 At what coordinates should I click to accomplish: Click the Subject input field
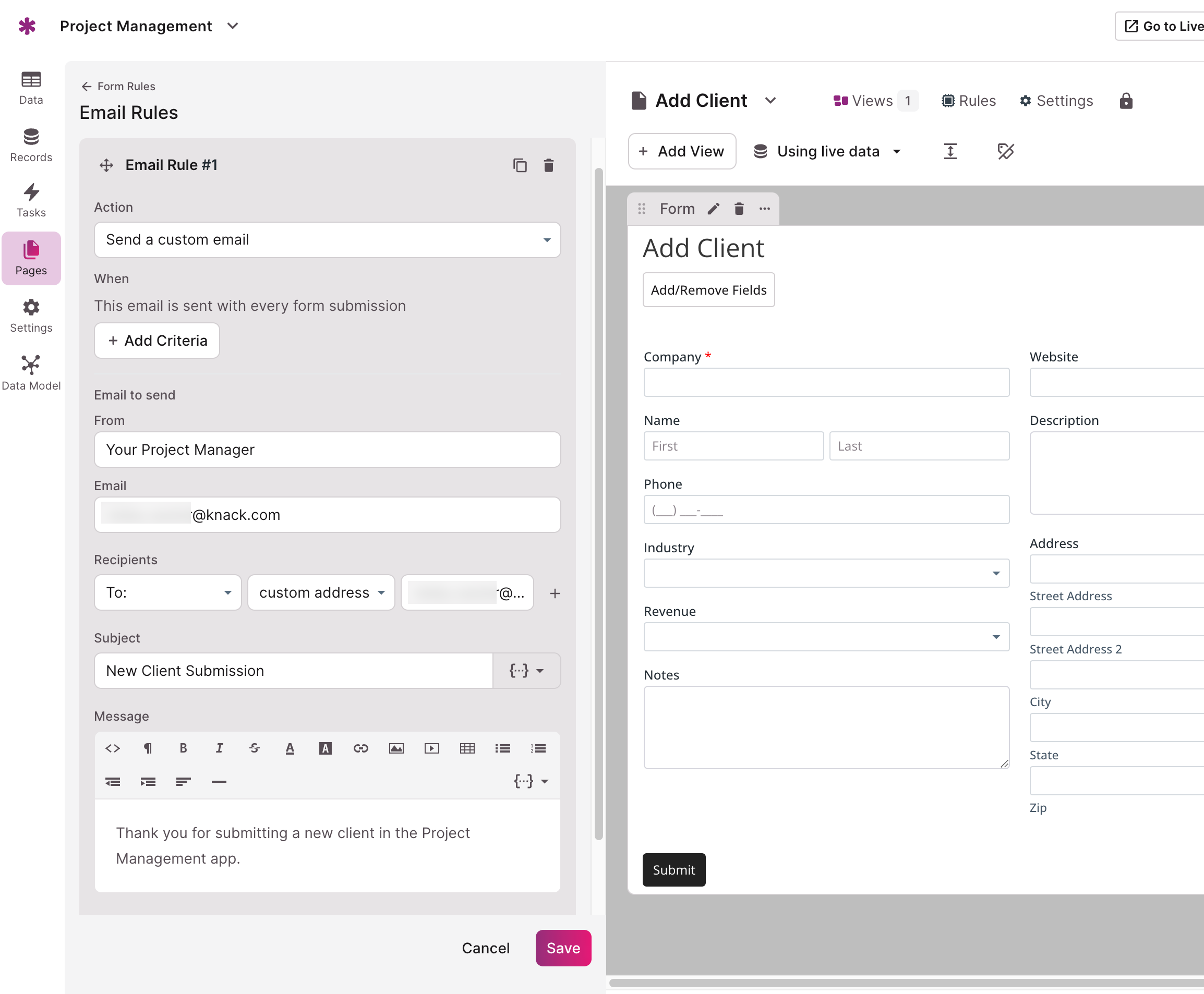[293, 671]
